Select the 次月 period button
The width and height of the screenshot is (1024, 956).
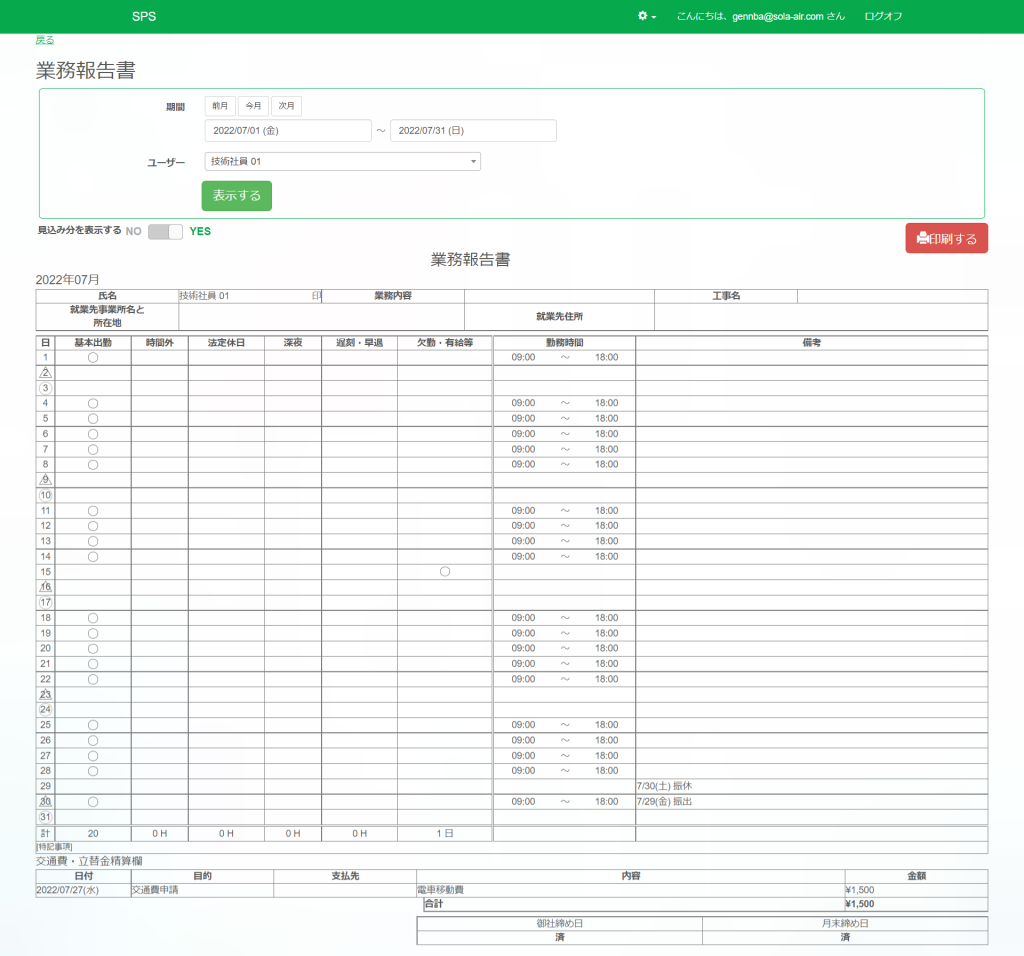point(286,106)
